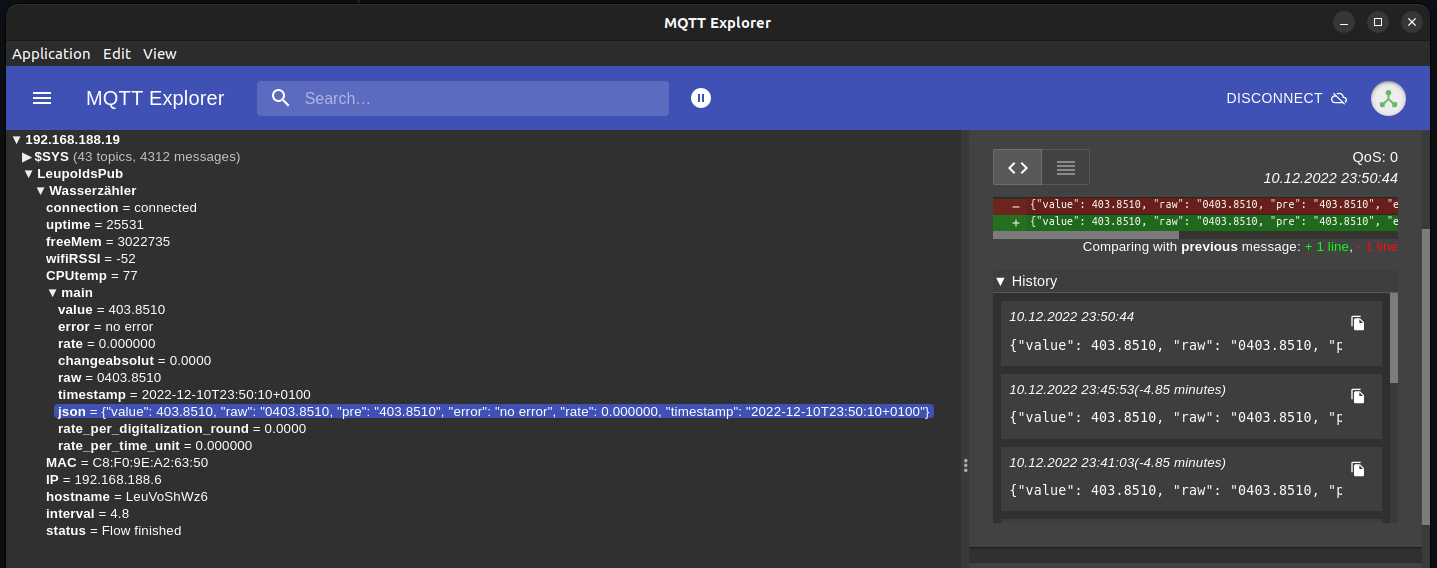
Task: Click the green added diff line
Action: [1195, 222]
